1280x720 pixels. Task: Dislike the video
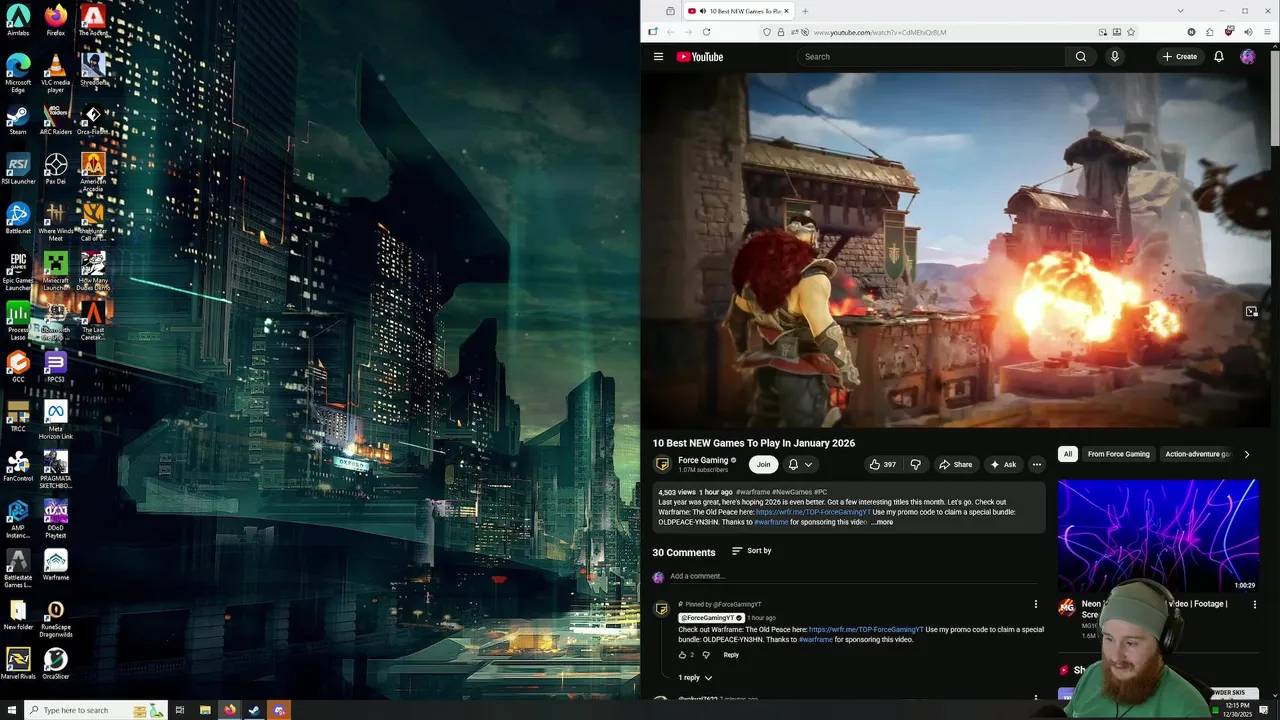tap(915, 464)
